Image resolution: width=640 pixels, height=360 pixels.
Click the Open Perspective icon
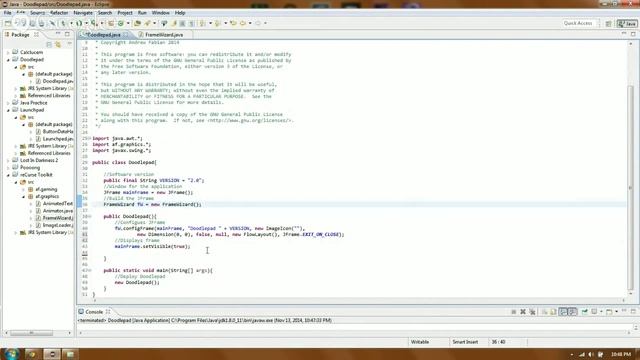click(608, 24)
